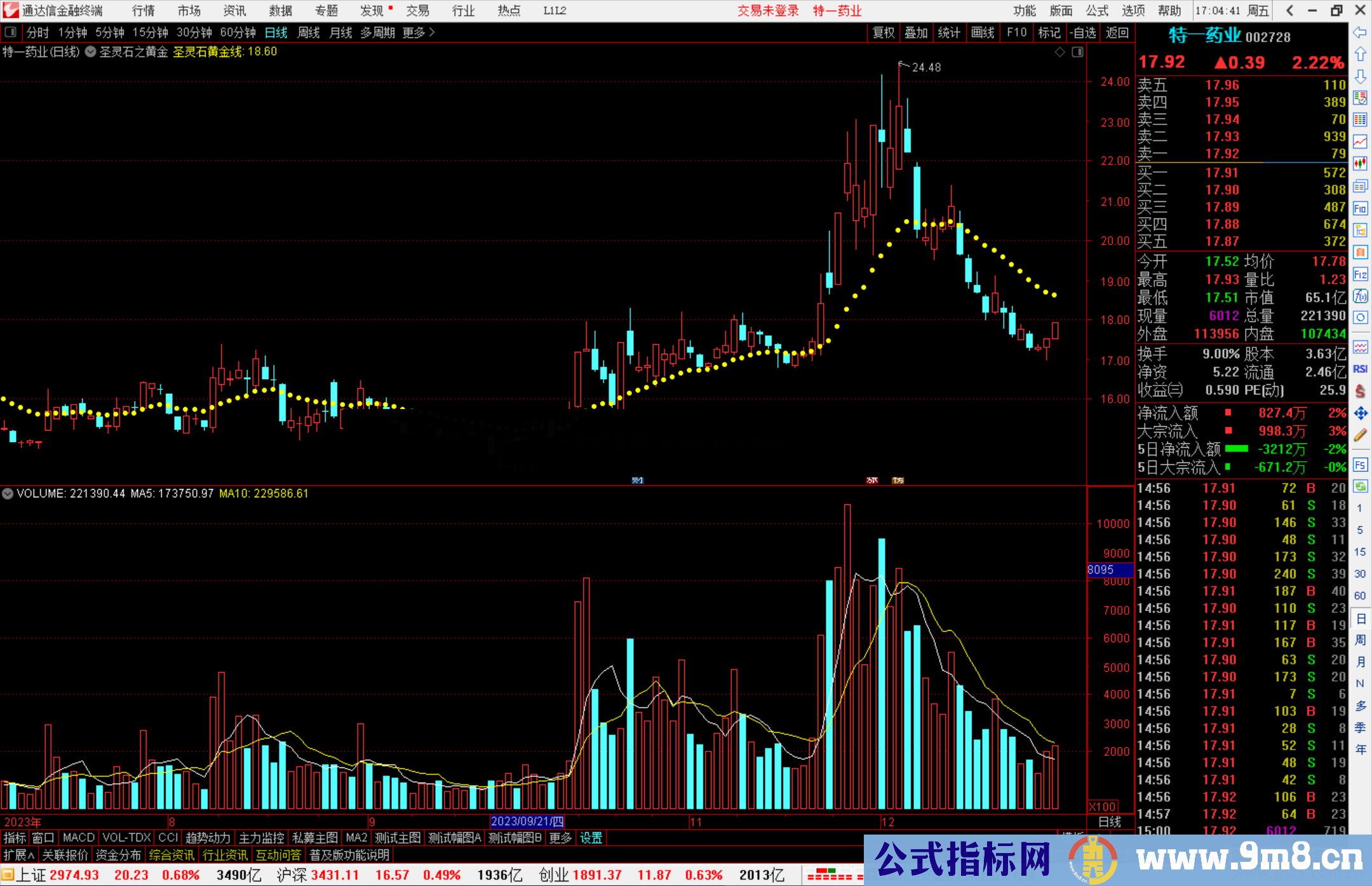Open the 版面 menu

pos(1061,11)
